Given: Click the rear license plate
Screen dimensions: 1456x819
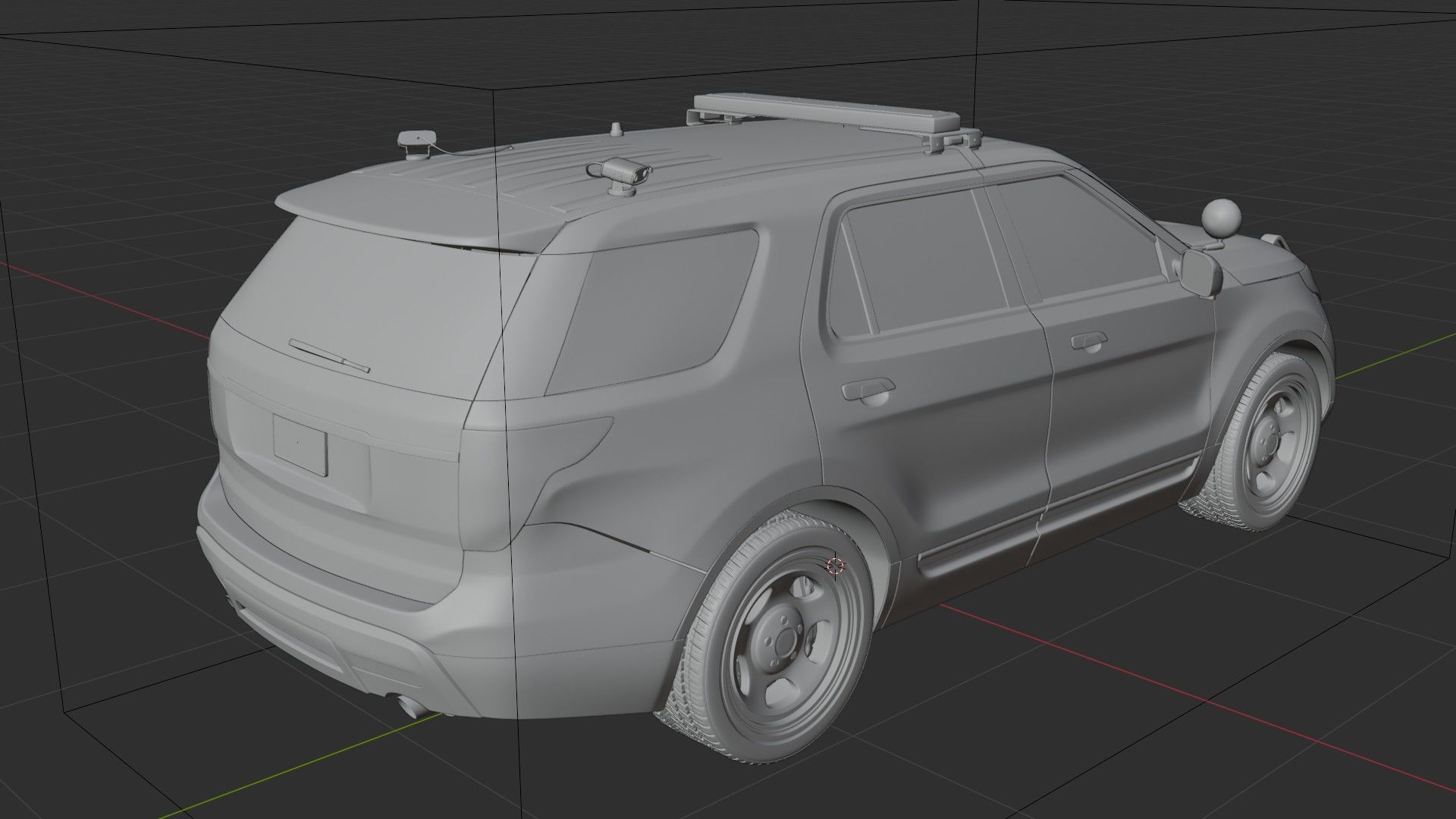Looking at the screenshot, I should point(300,445).
